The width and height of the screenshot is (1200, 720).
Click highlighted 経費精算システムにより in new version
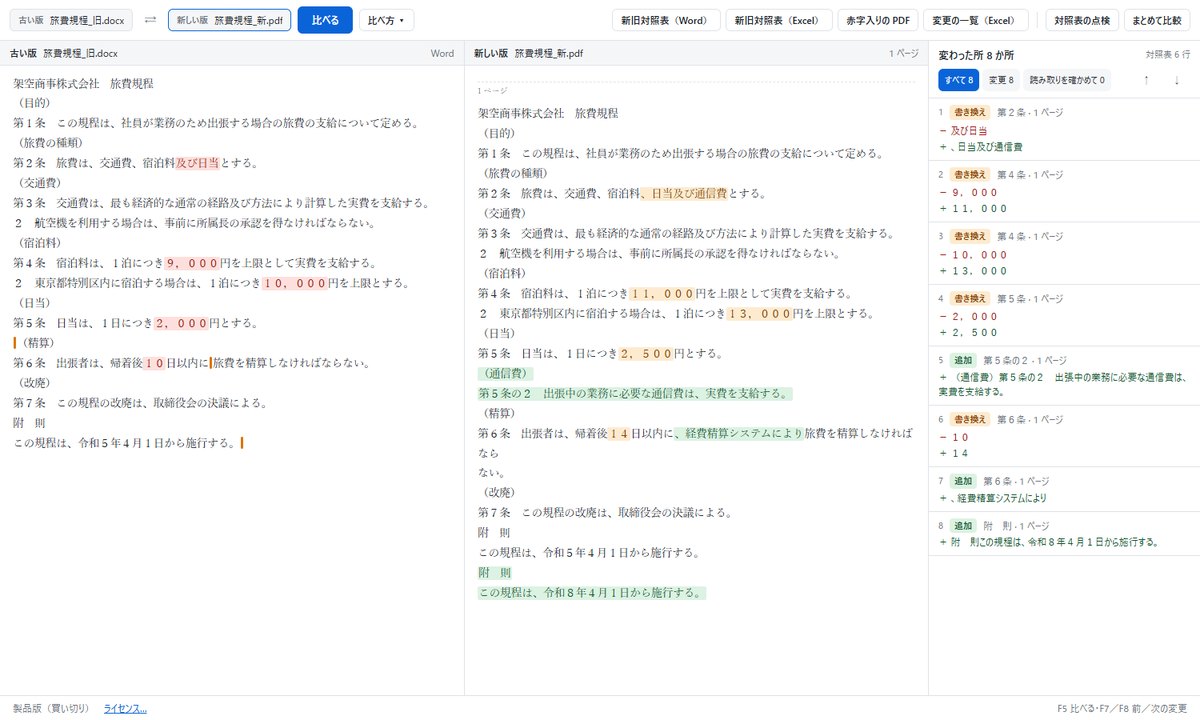coord(739,433)
